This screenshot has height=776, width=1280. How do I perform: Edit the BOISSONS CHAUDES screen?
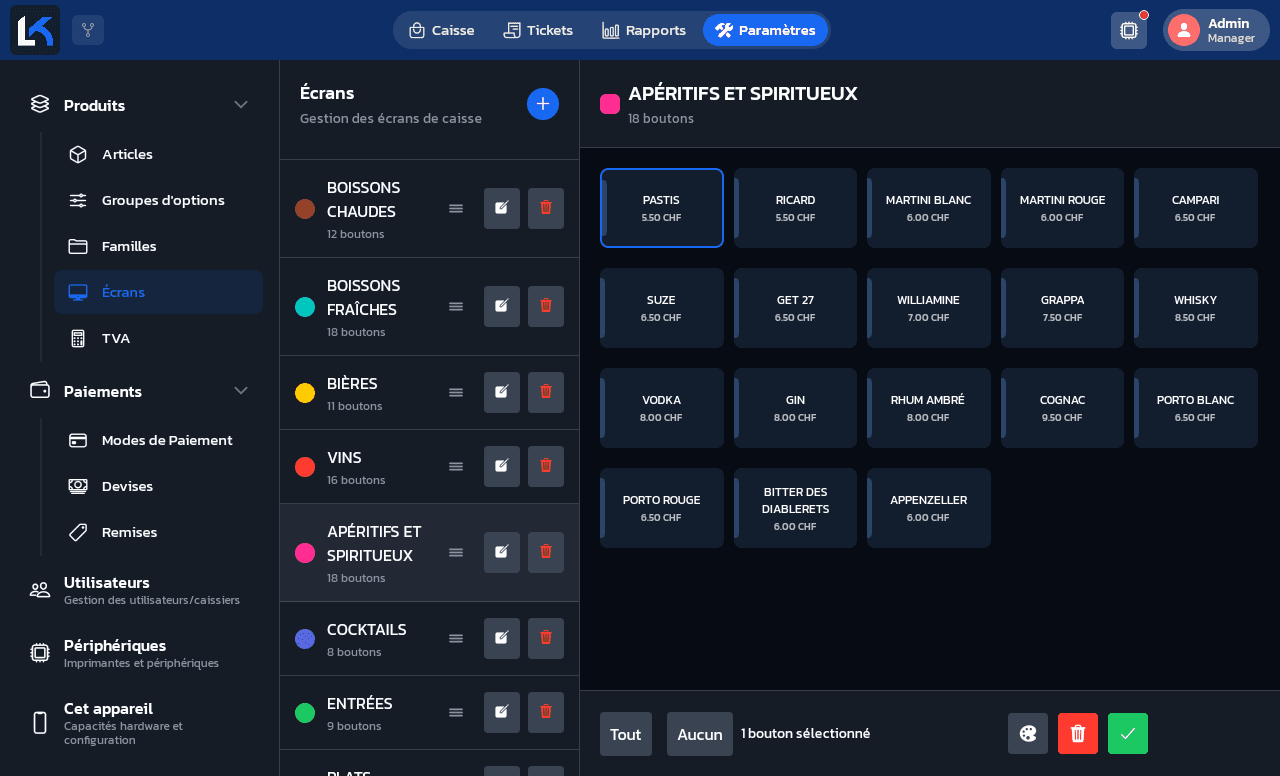coord(502,208)
